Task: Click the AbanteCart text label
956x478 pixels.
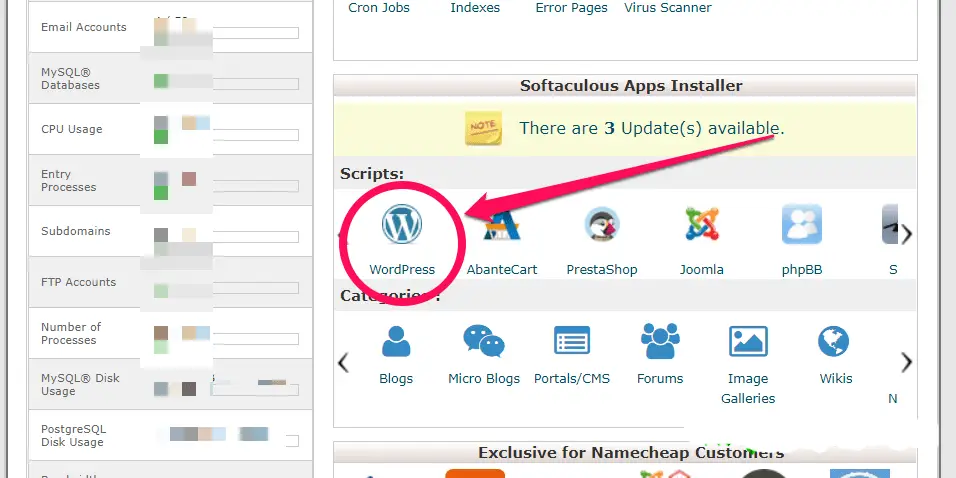Action: coord(502,269)
